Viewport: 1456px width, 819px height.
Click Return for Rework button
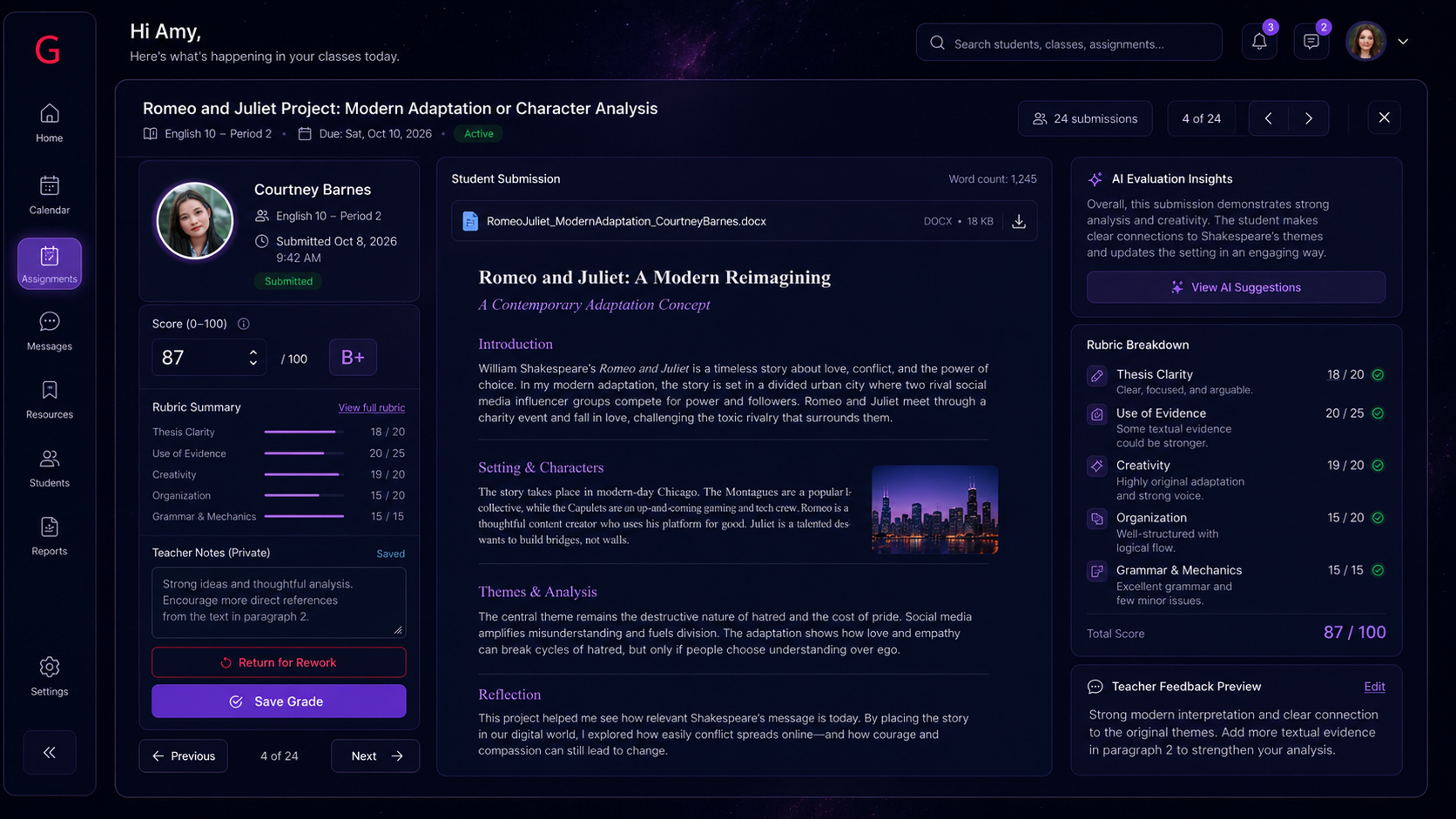coord(279,662)
